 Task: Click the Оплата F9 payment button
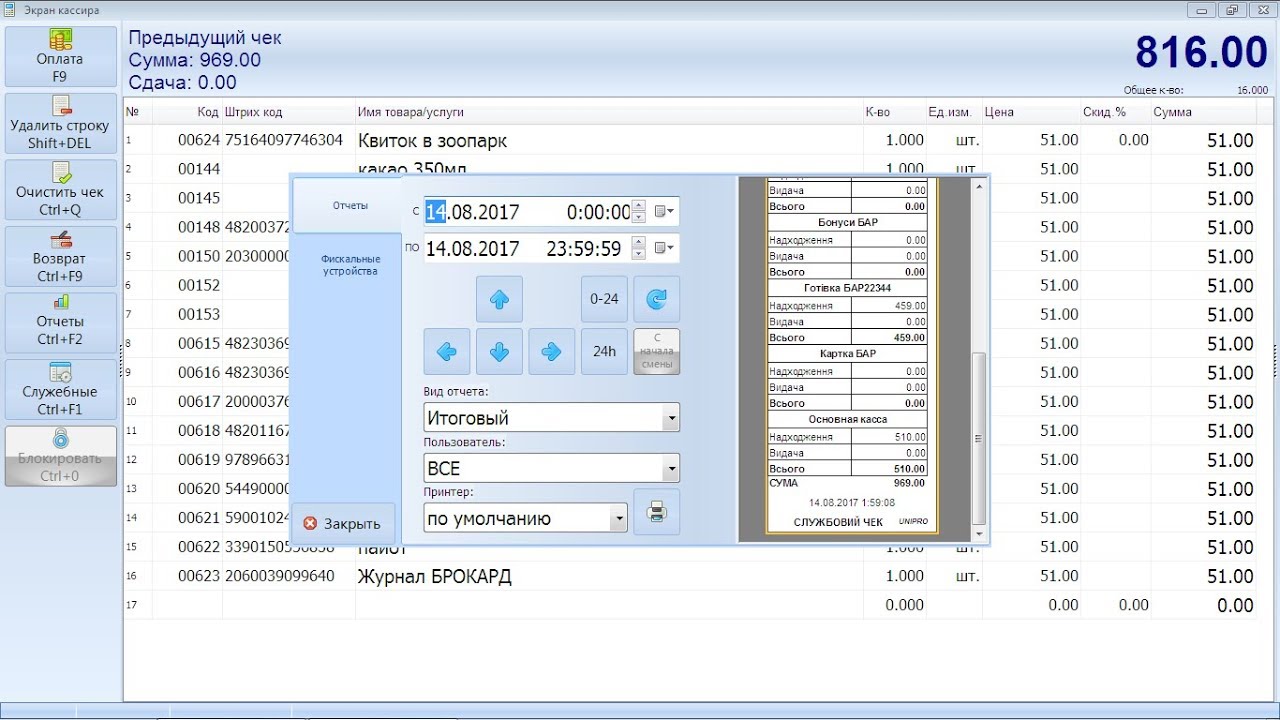pos(60,57)
